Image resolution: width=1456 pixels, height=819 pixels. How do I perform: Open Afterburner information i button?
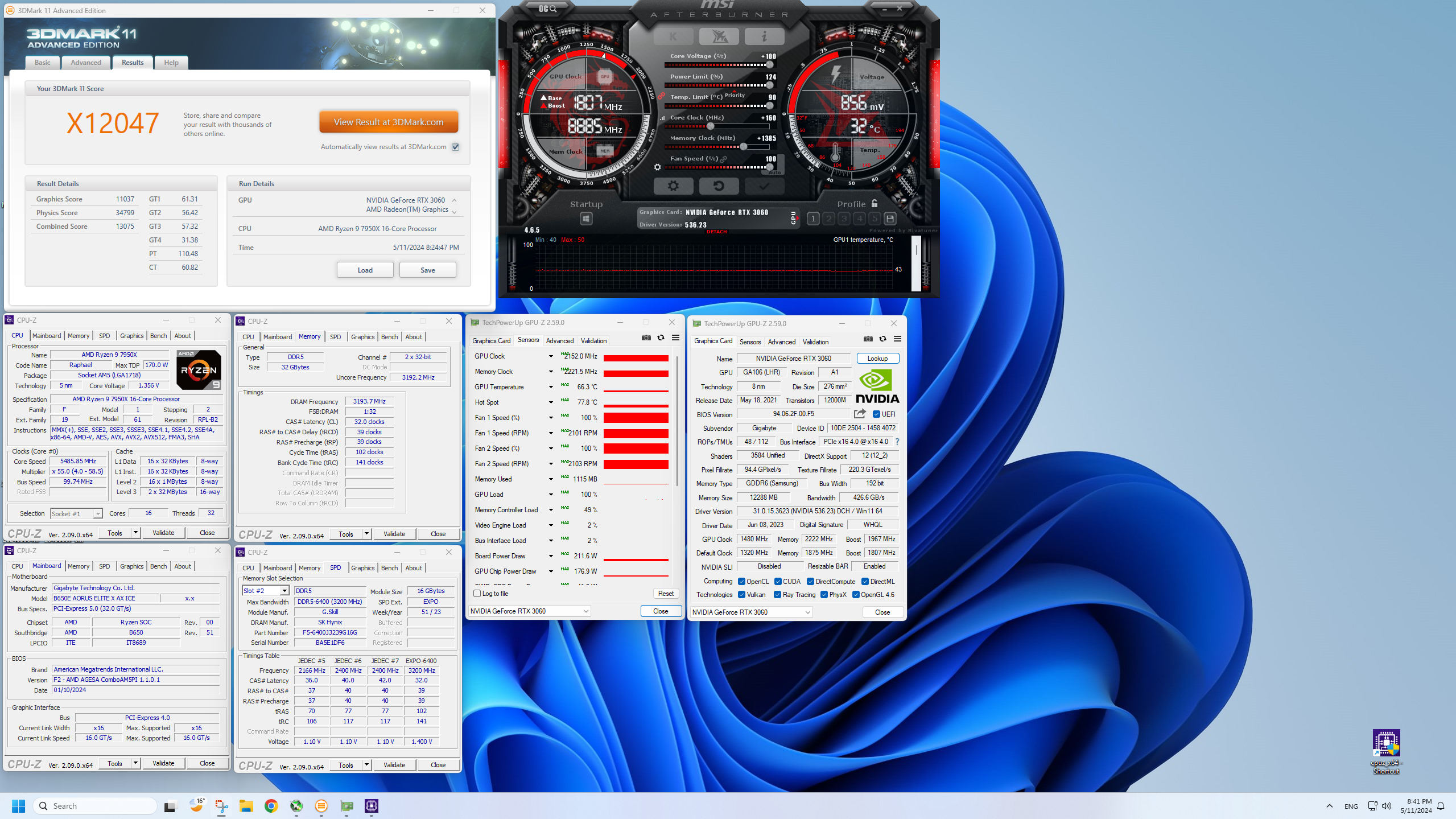pyautogui.click(x=764, y=37)
